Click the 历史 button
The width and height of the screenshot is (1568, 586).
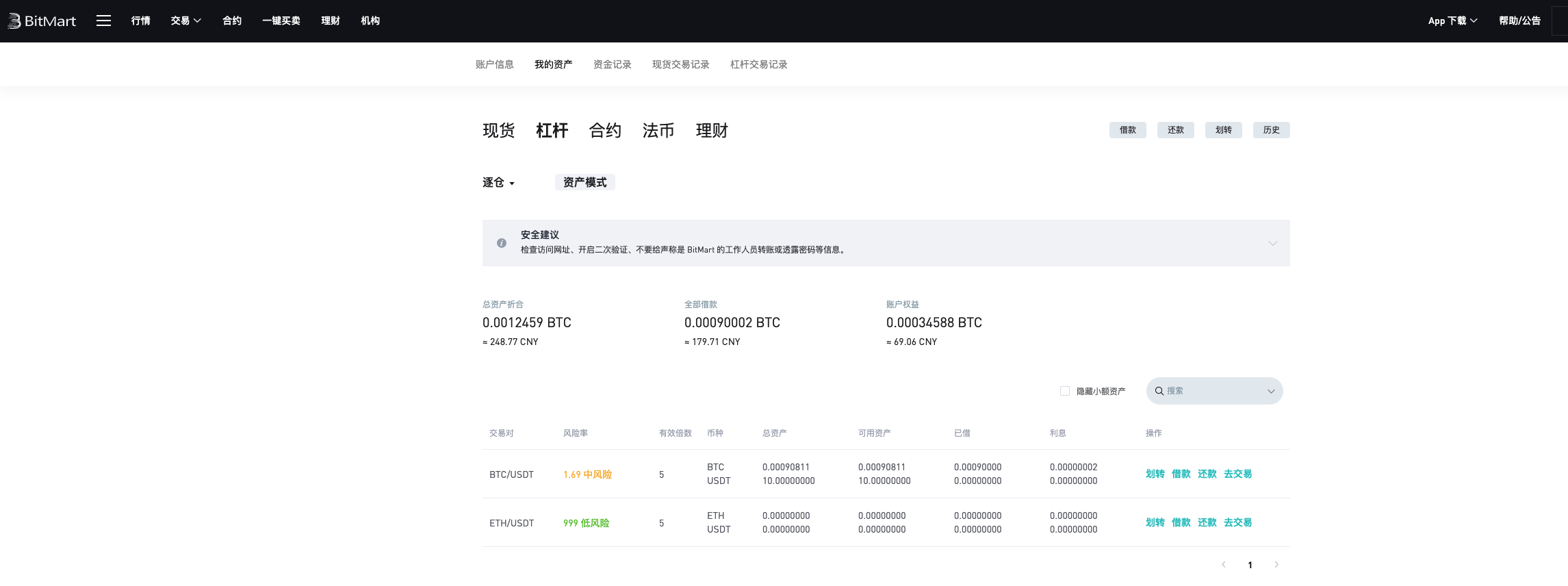pos(1271,130)
